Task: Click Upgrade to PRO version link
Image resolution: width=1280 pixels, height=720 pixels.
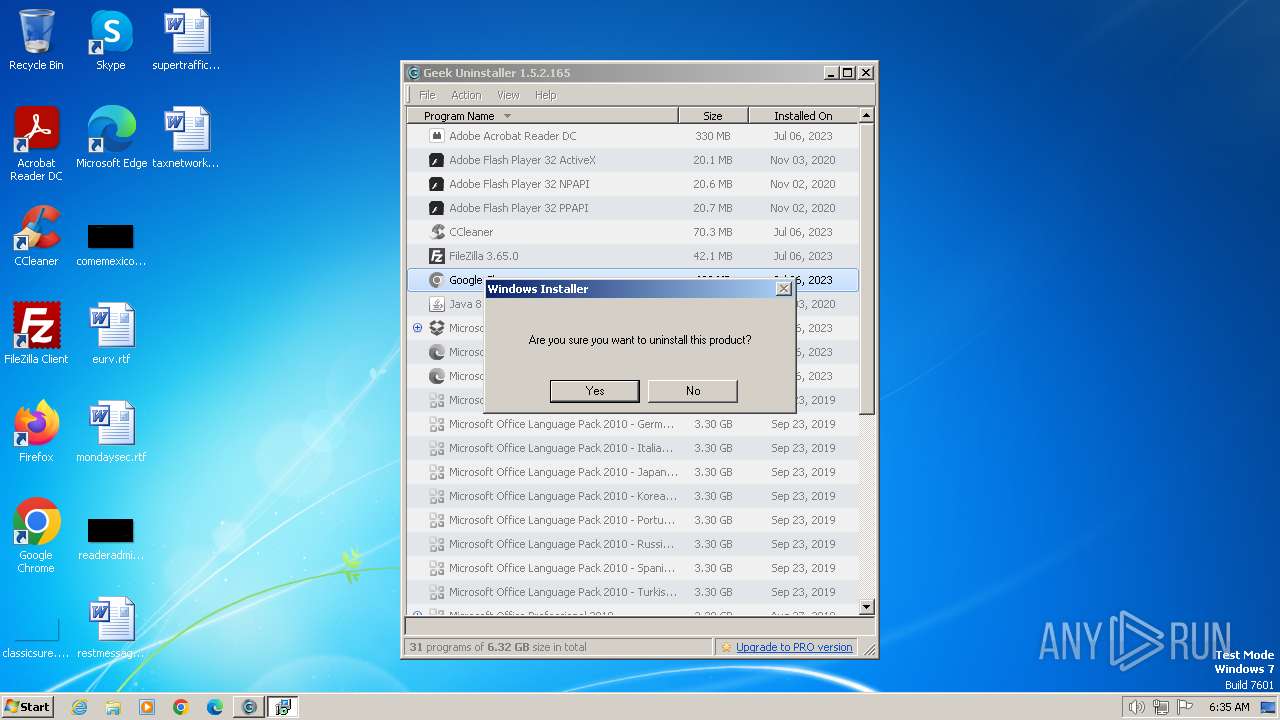Action: coord(794,647)
